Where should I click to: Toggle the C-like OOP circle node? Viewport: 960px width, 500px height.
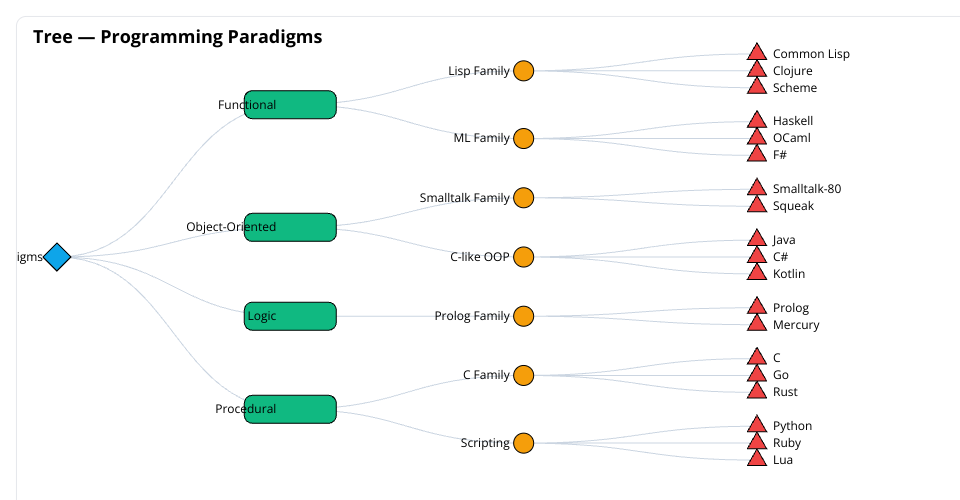point(523,257)
